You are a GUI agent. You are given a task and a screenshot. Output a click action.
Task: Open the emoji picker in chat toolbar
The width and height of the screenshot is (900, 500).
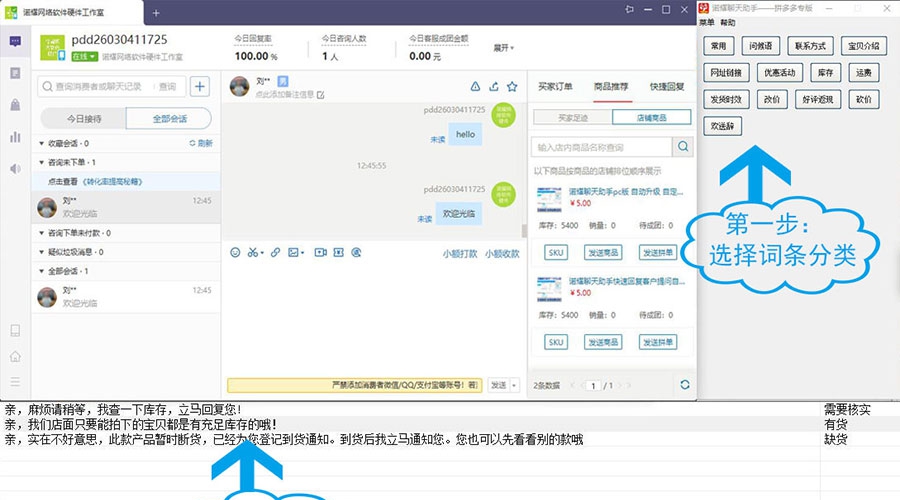point(235,252)
